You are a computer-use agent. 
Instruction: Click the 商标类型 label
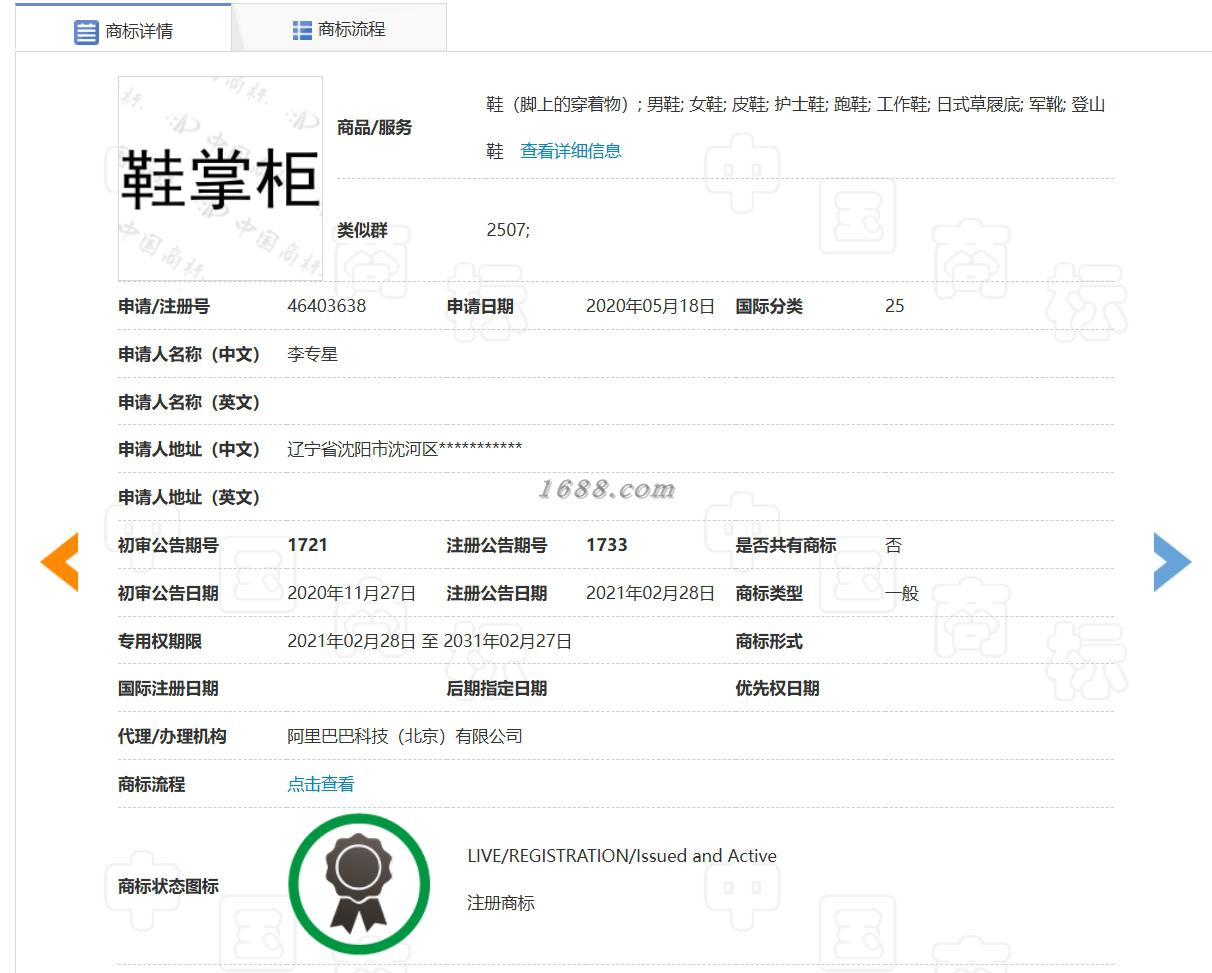coord(769,593)
